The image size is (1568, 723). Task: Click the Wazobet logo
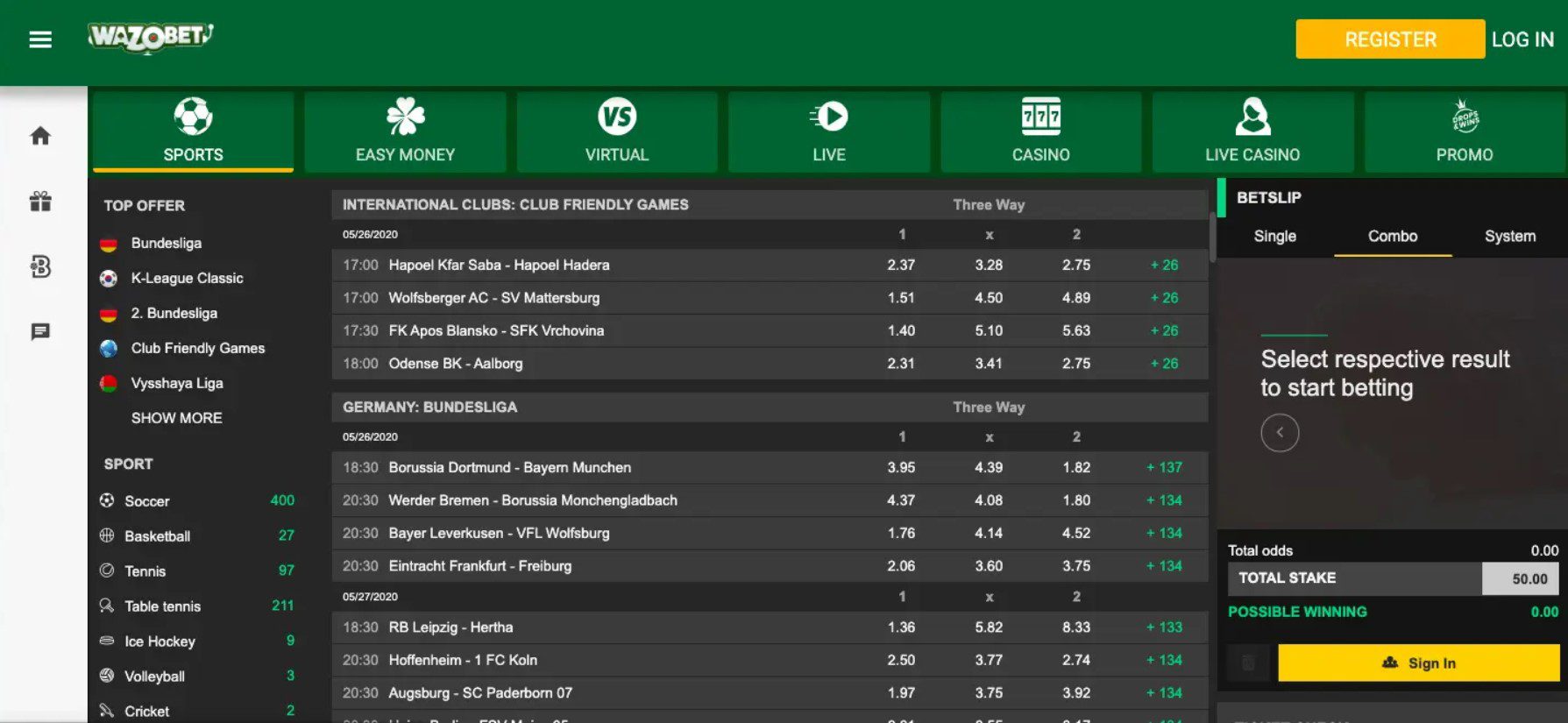[x=151, y=37]
